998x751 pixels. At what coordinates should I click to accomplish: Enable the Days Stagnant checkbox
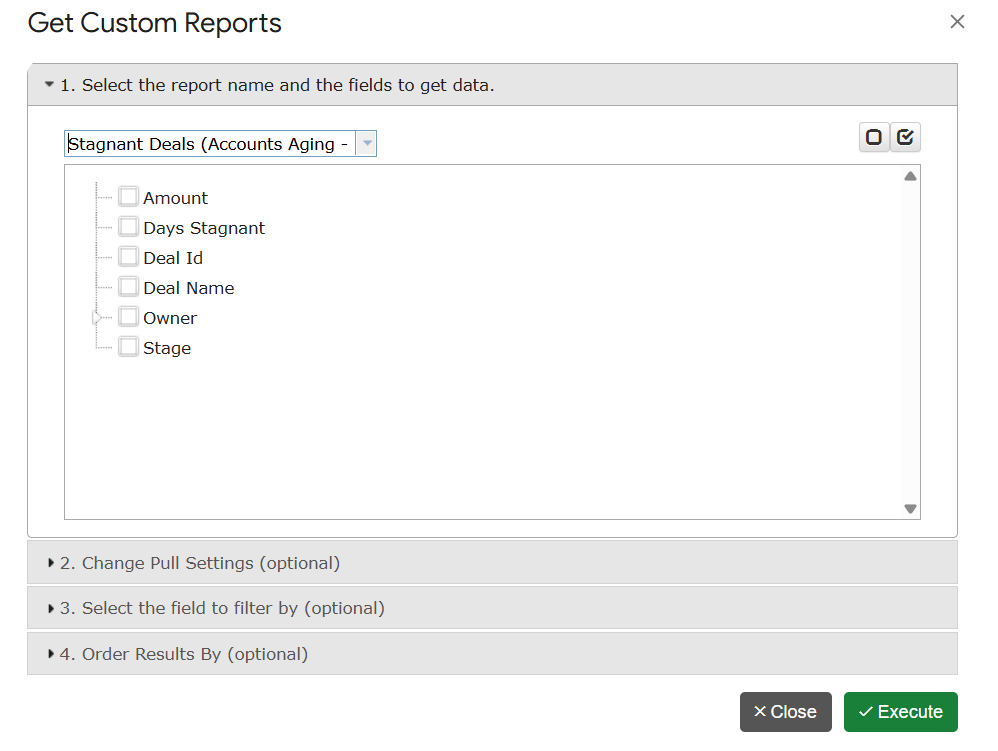(x=128, y=227)
